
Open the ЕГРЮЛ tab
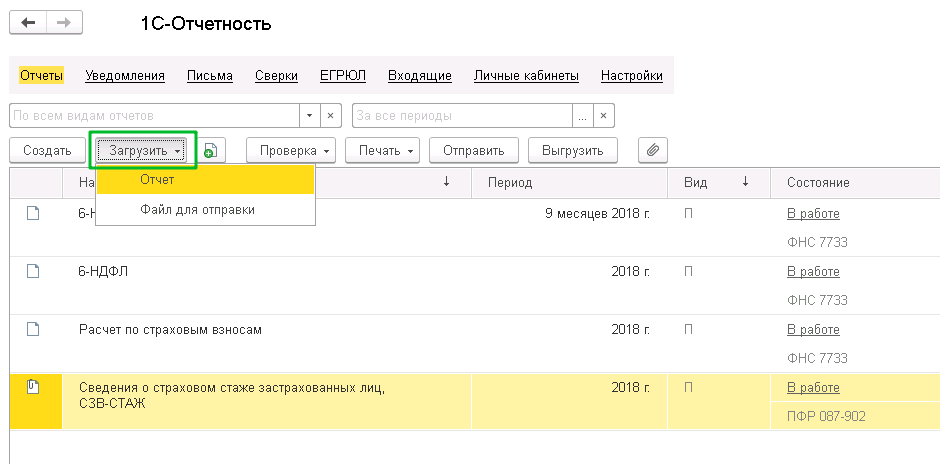(x=343, y=76)
